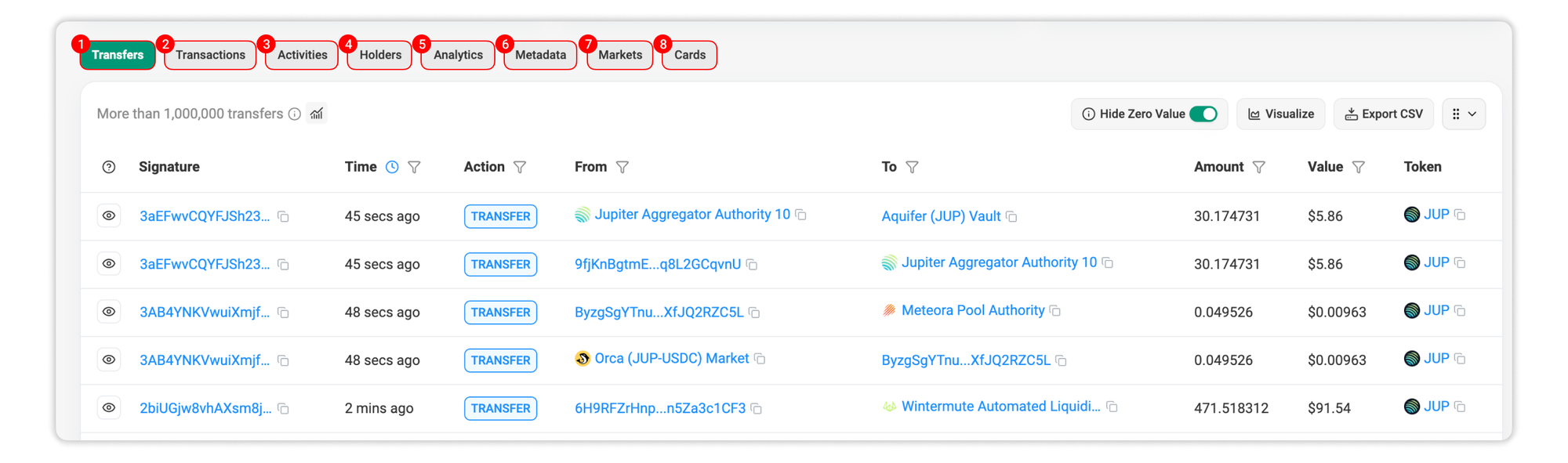This screenshot has width=1568, height=463.
Task: Open the Amount column filter
Action: point(1259,167)
